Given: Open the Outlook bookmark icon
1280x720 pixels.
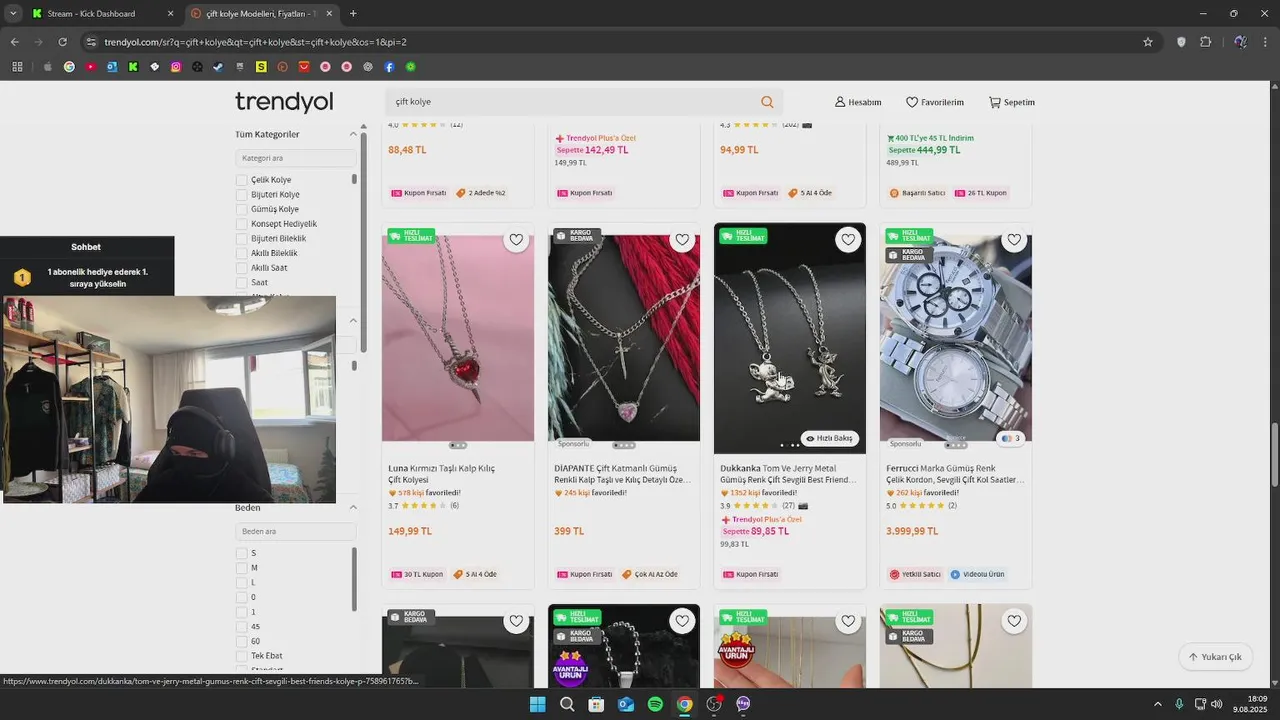Looking at the screenshot, I should [x=111, y=67].
